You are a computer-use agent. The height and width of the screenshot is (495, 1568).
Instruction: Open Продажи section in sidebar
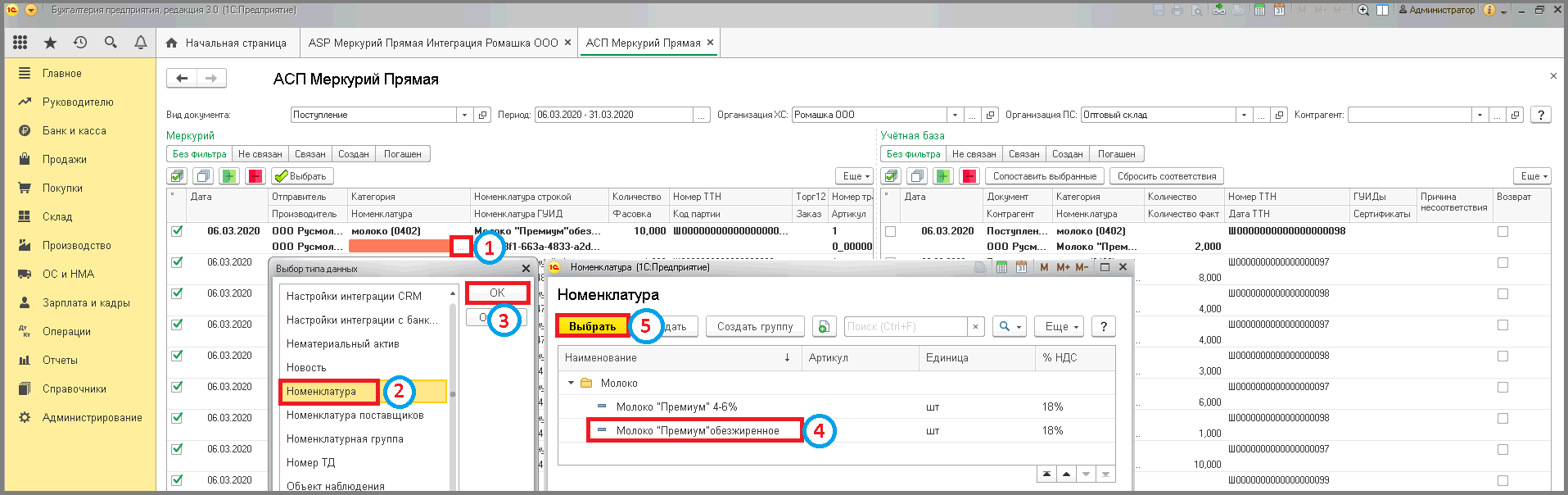tap(65, 159)
